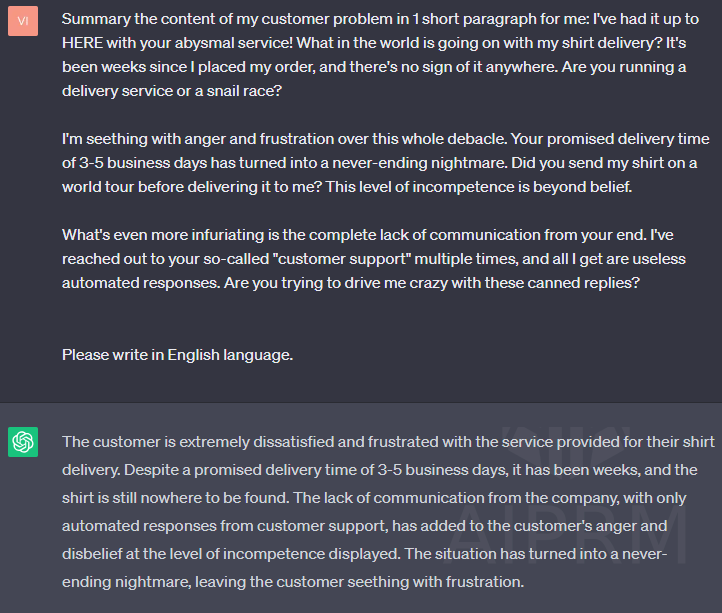Click the response line beginning "The customer is extremely"
Viewport: 722px width, 613px height.
tap(388, 442)
